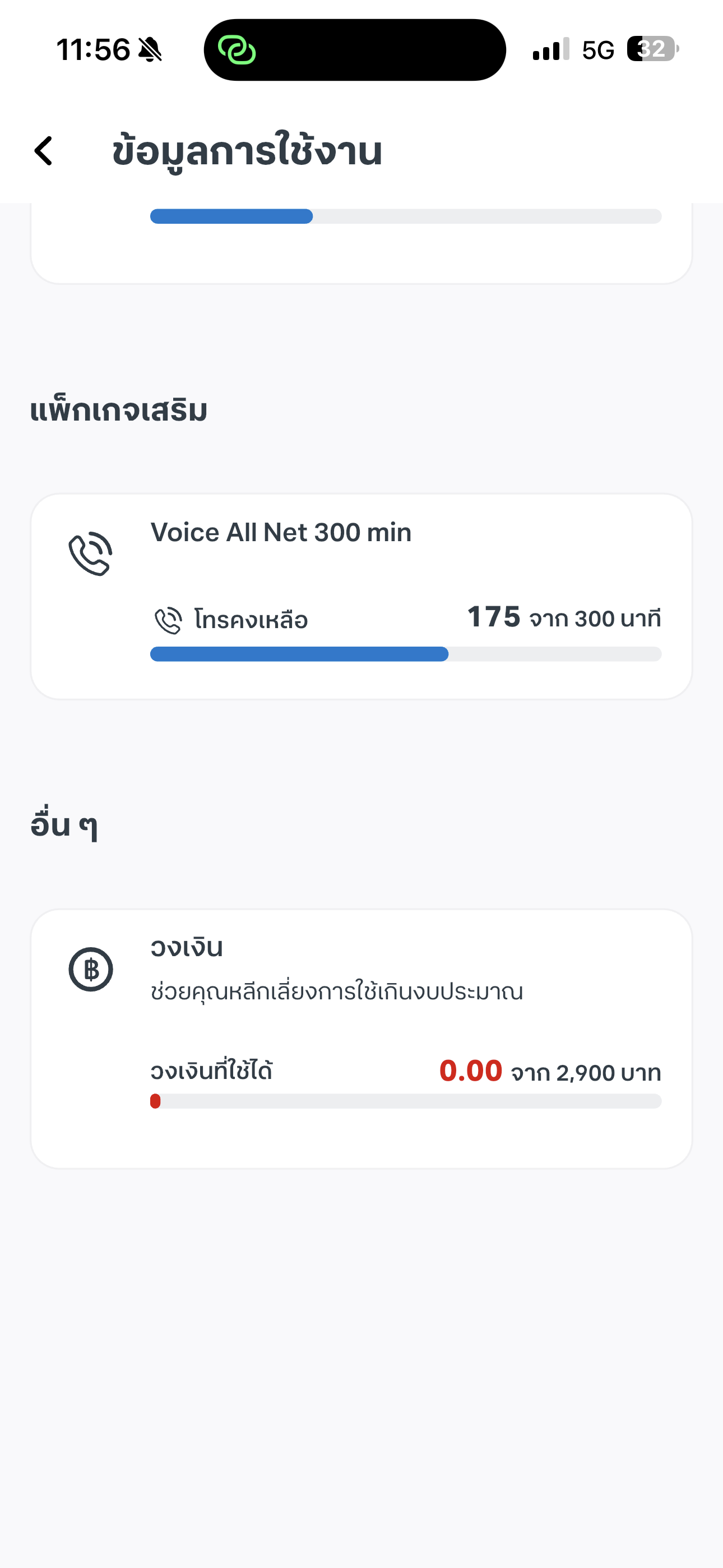Tap the วงเงิน card title
723x1568 pixels.
tap(187, 948)
